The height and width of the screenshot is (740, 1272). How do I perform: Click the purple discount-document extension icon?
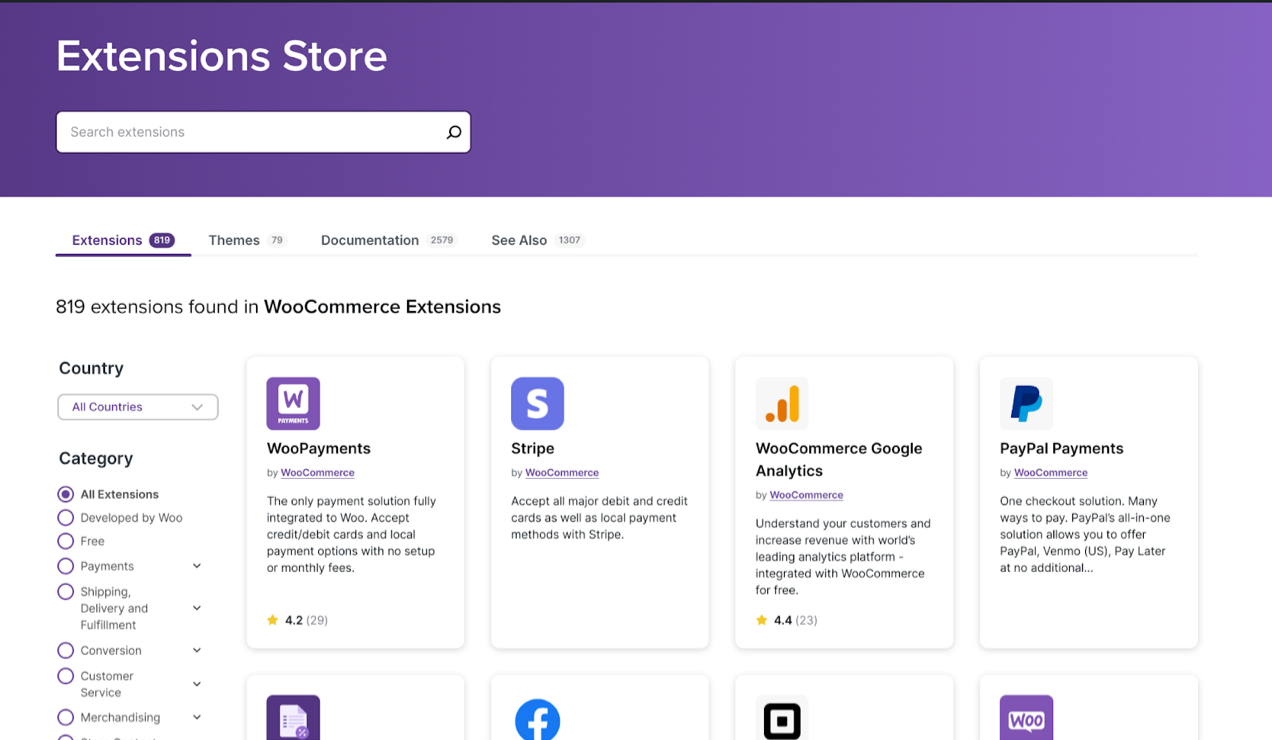coord(292,719)
